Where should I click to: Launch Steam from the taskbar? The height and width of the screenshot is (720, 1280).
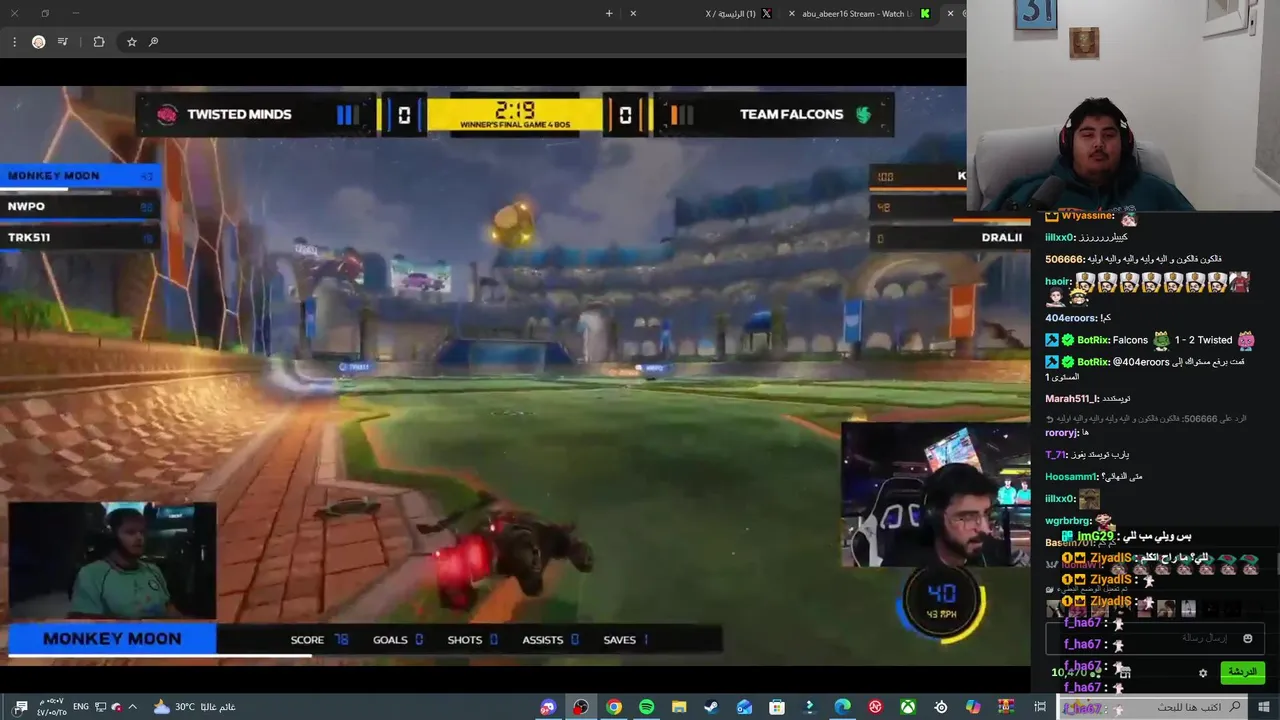click(x=711, y=707)
